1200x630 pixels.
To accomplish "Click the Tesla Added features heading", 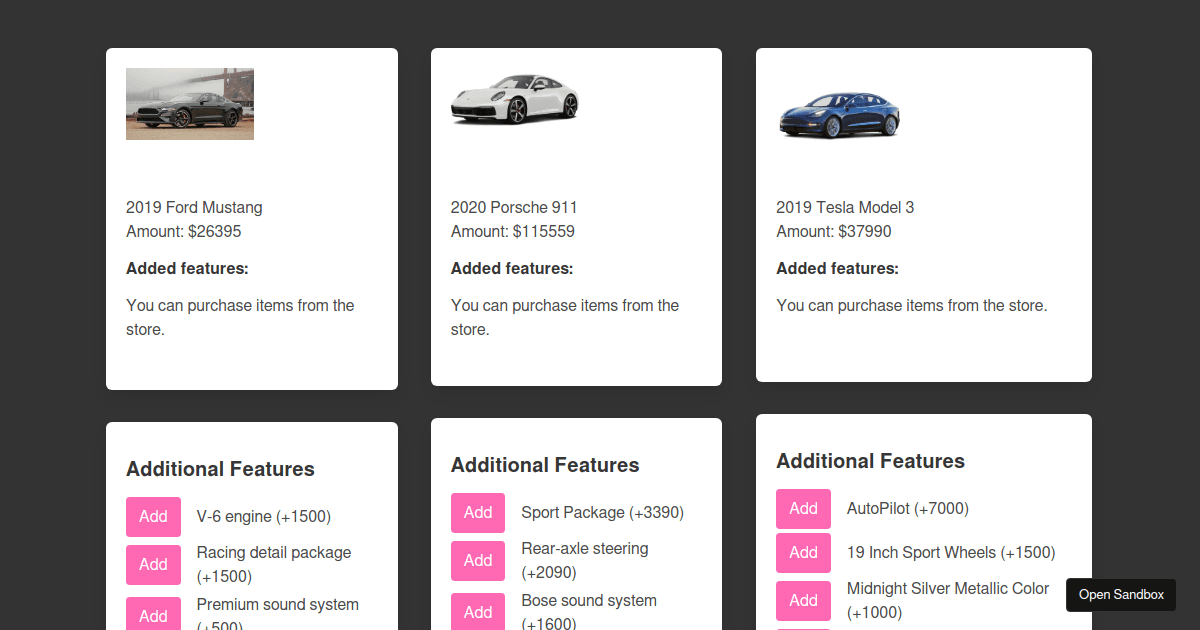I will pos(837,268).
